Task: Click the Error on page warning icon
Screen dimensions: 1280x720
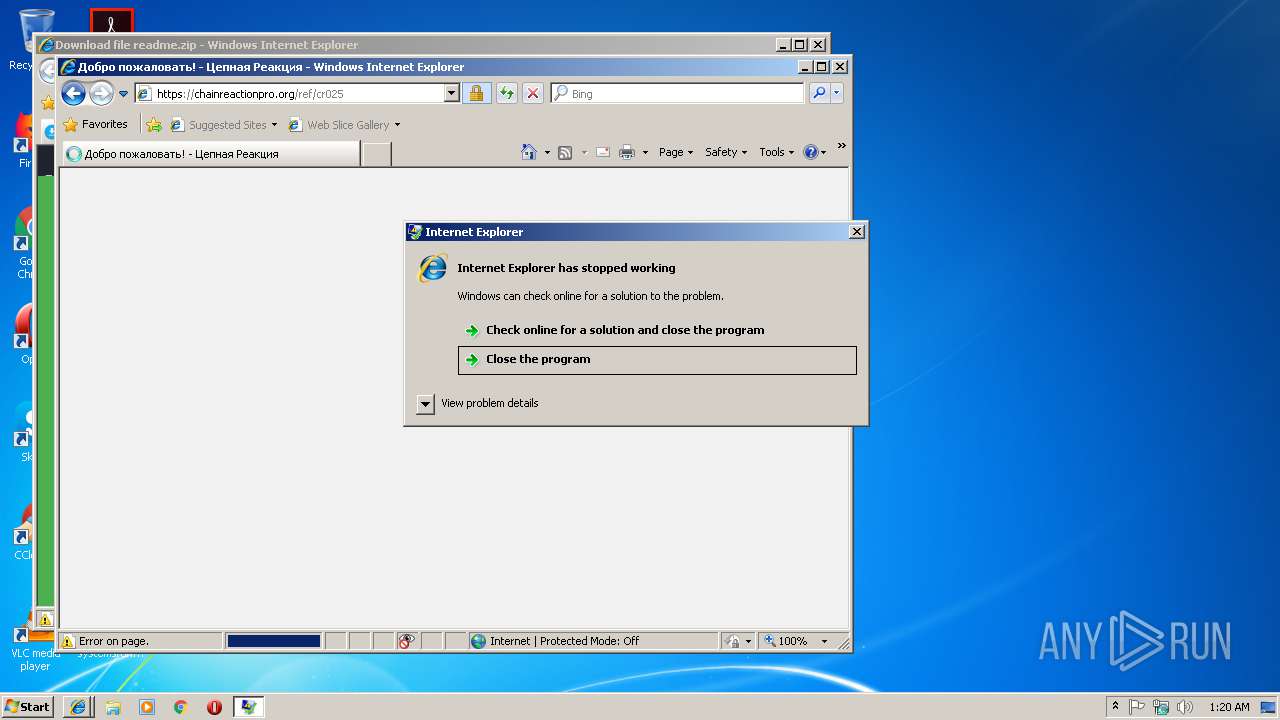Action: tap(68, 642)
